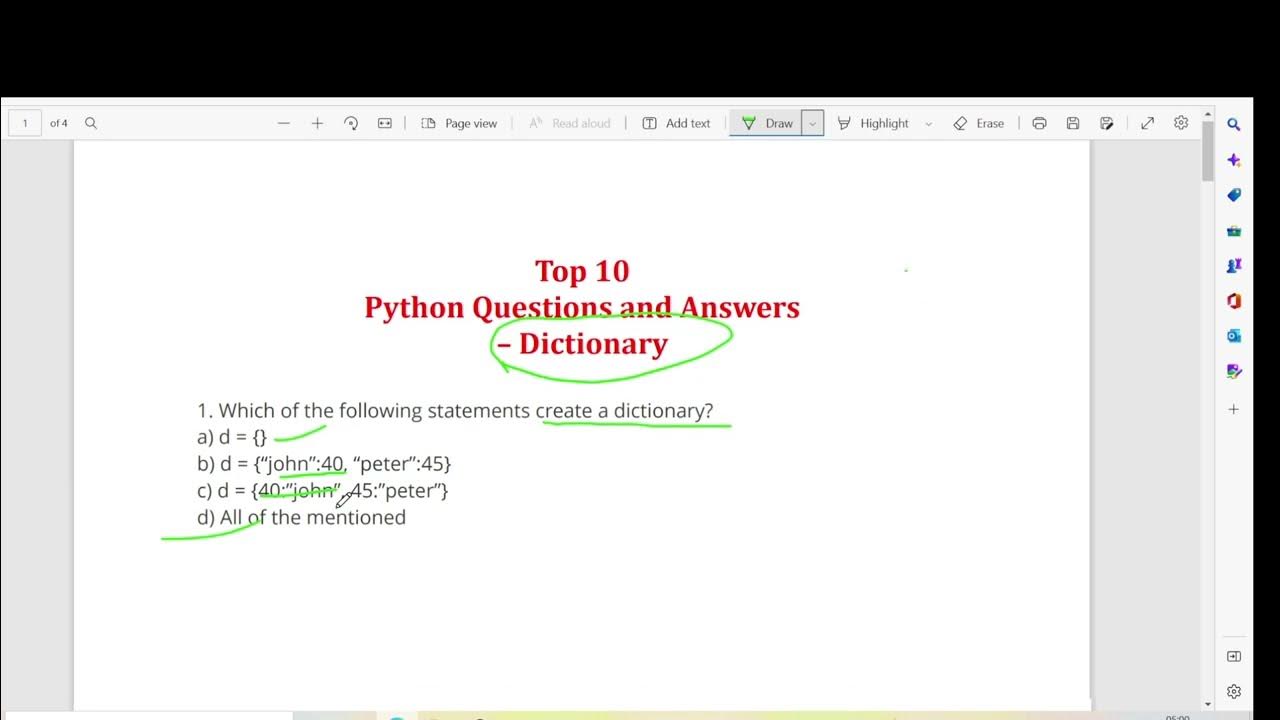Open the Page view options

[x=459, y=123]
